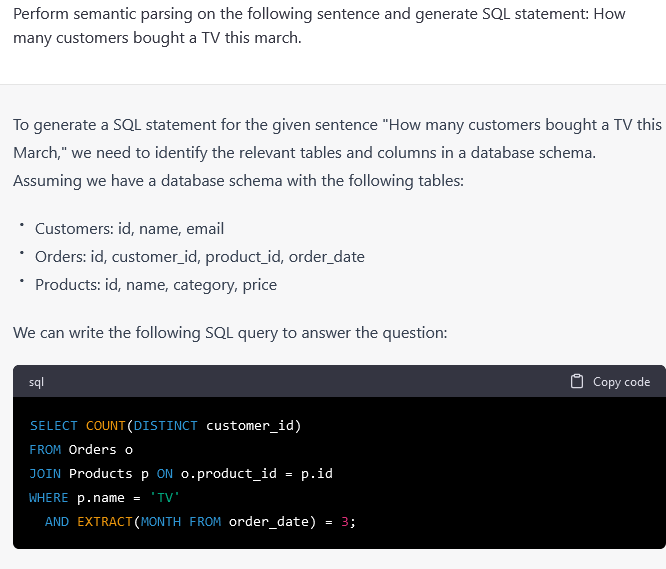666x569 pixels.
Task: Click the 'sql' language label
Action: 36,382
